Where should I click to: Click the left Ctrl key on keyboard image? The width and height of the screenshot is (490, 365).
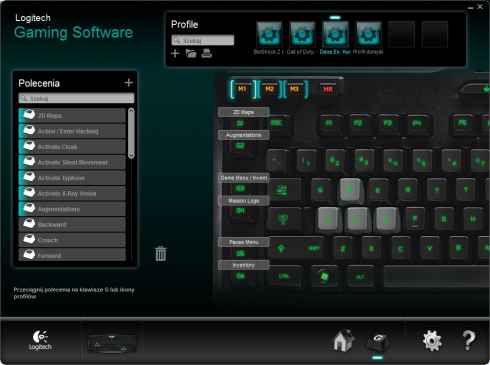(284, 277)
